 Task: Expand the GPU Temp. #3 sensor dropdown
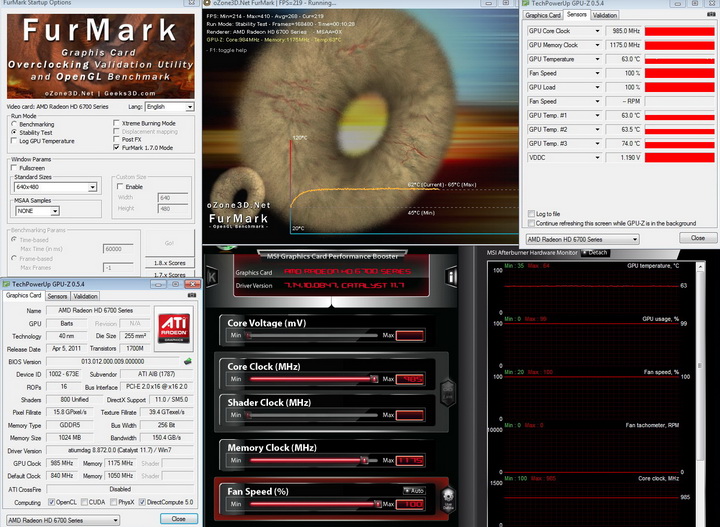click(597, 144)
